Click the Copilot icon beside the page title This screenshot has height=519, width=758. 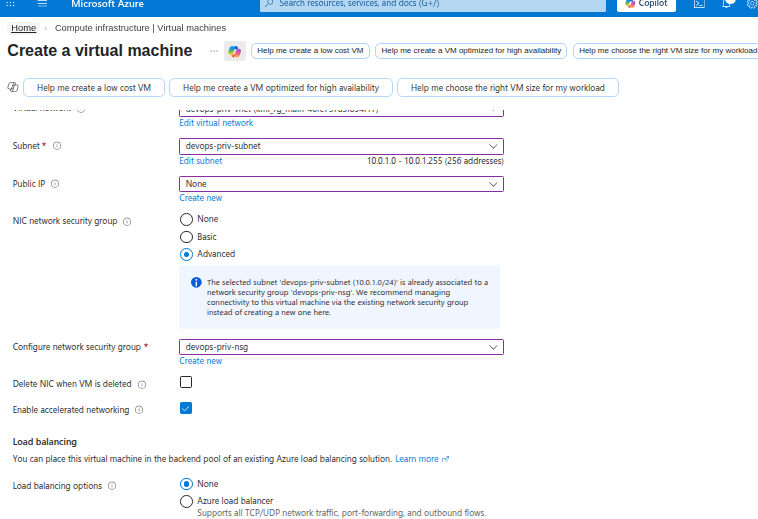tap(235, 51)
